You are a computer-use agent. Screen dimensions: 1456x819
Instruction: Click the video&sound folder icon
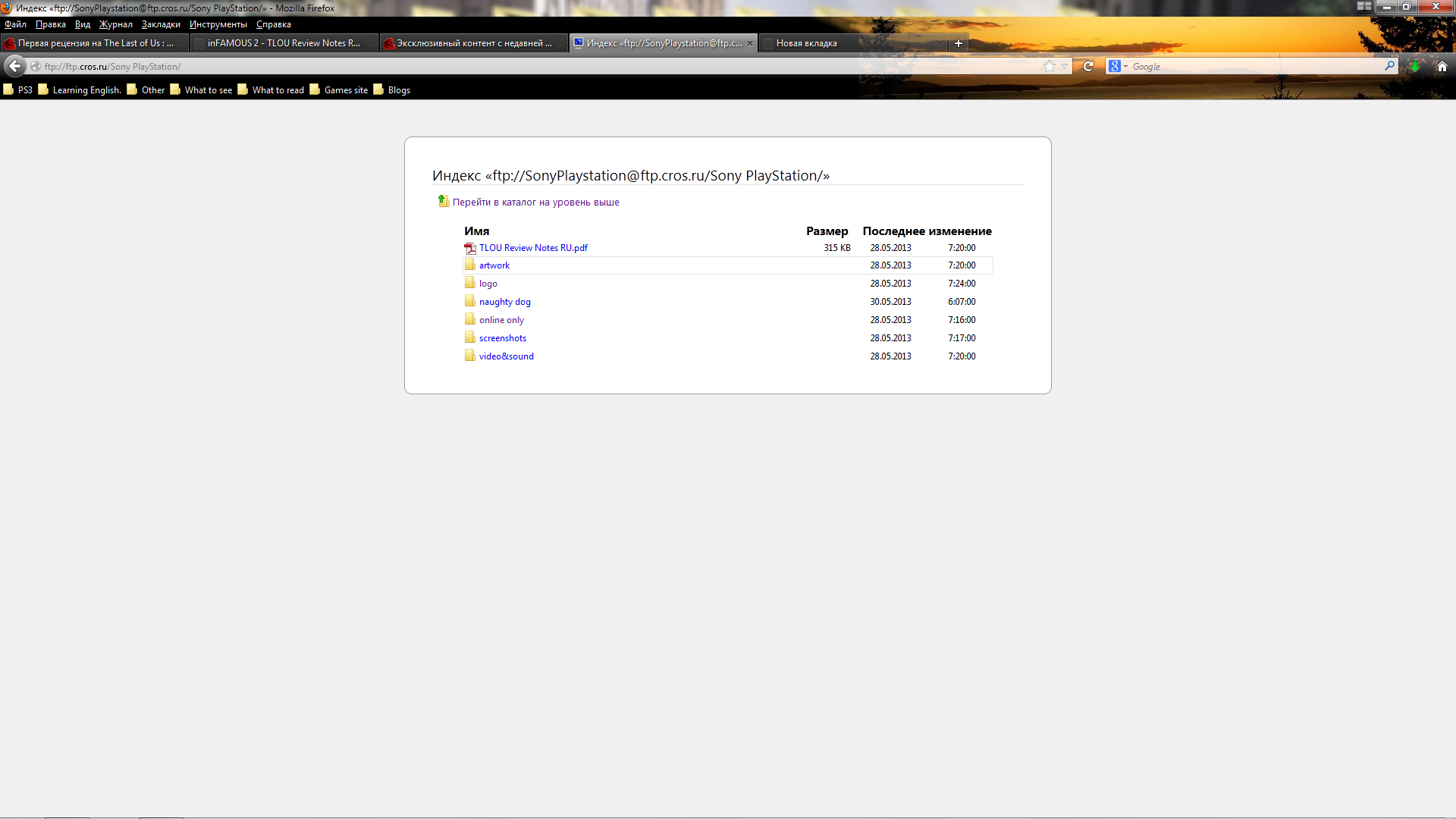coord(470,356)
